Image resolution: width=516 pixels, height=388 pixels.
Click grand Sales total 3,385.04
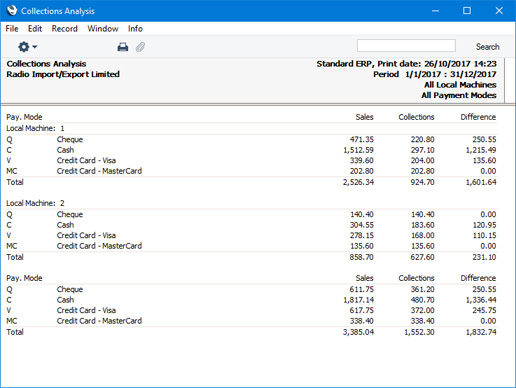point(358,332)
